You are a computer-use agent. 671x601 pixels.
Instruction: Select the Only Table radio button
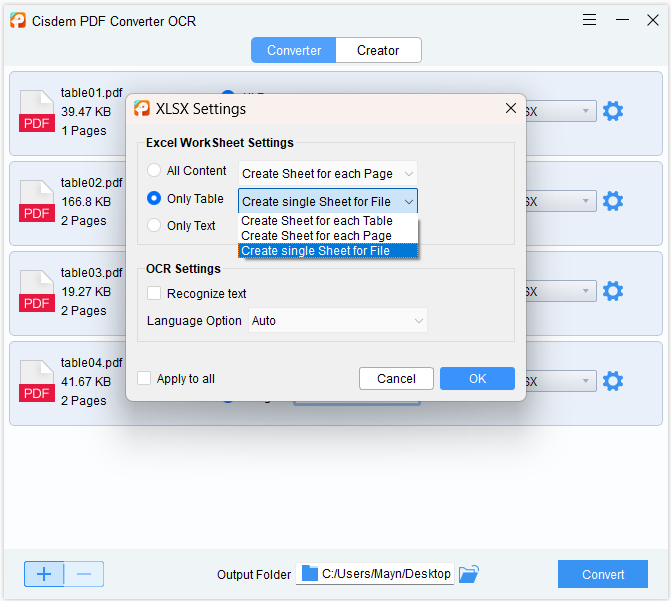154,198
